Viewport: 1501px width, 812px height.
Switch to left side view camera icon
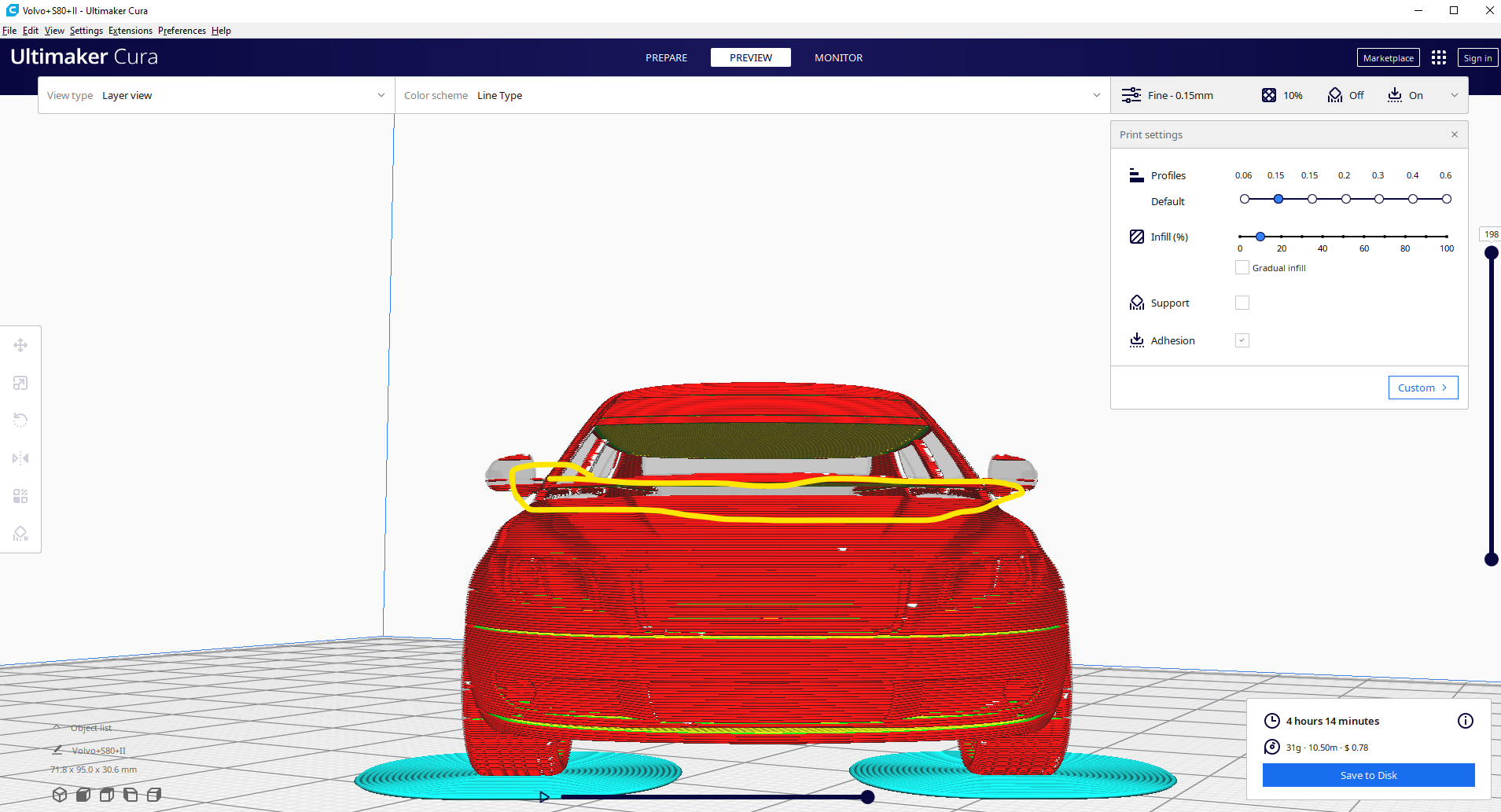click(131, 795)
